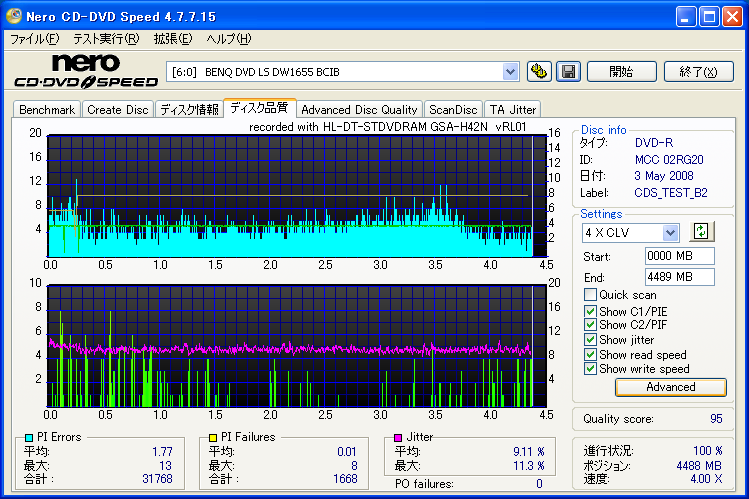This screenshot has width=749, height=499.
Task: Click the cyan PI Errors legend swatch
Action: (29, 438)
